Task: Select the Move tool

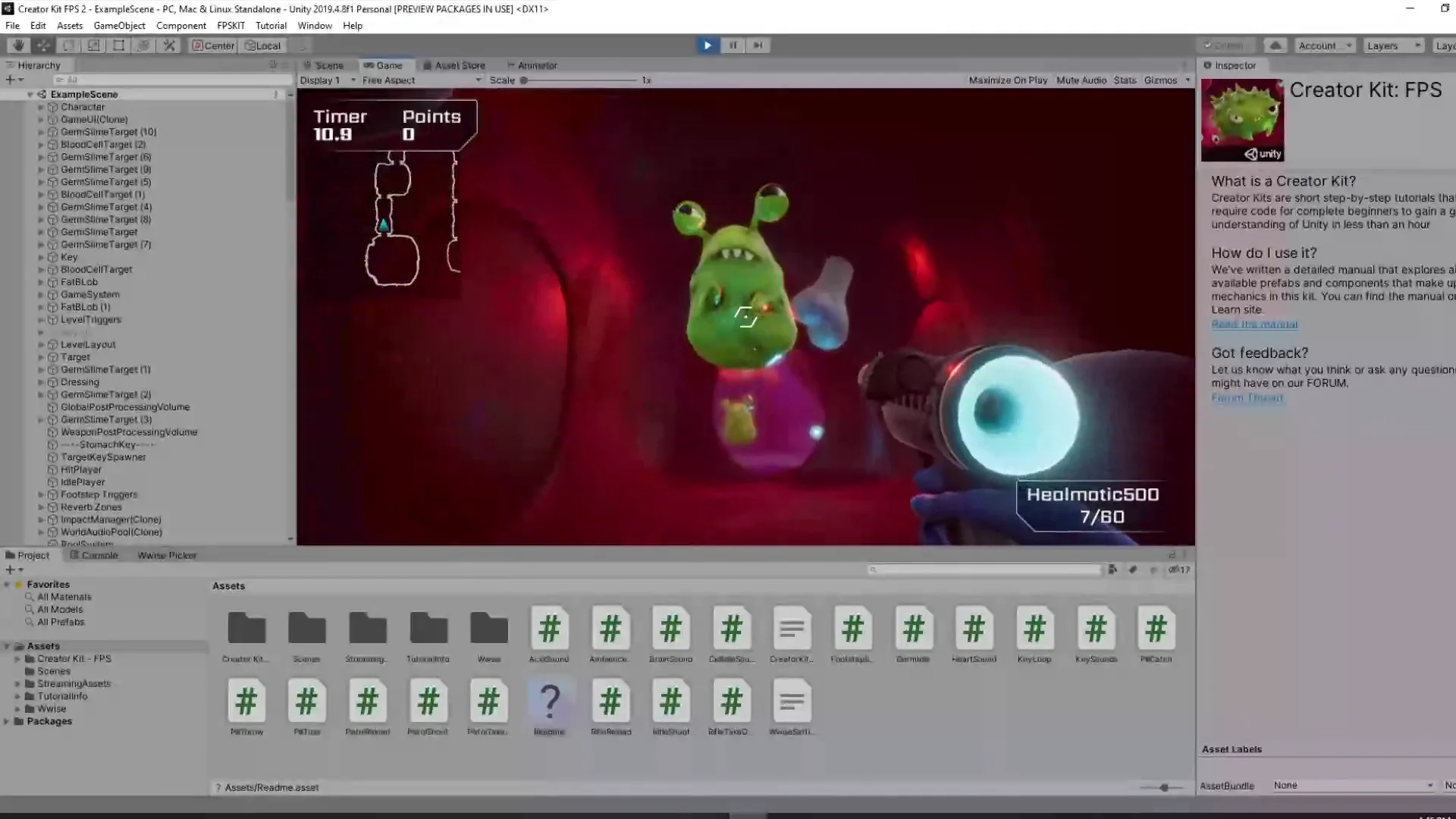Action: pos(43,45)
